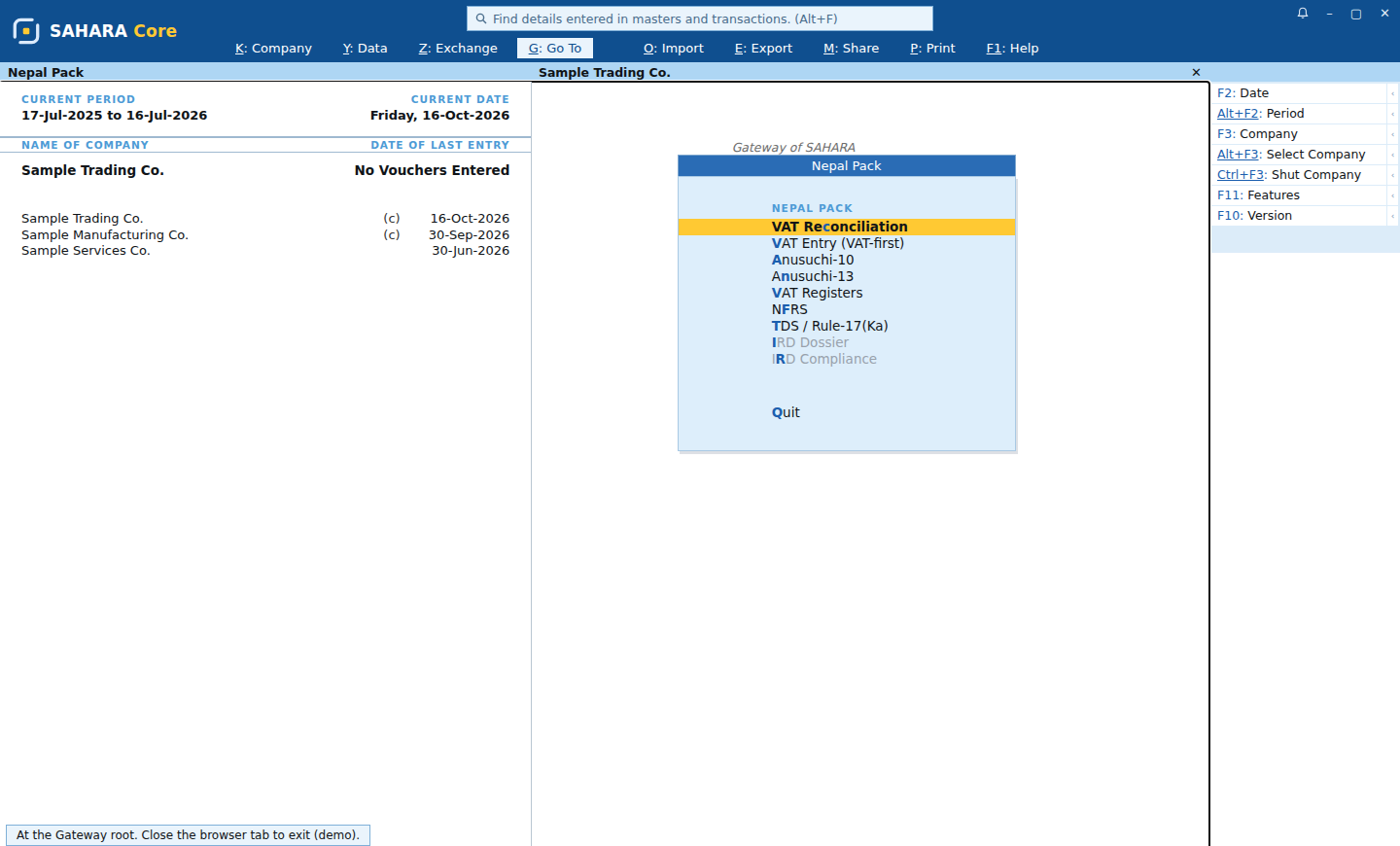The width and height of the screenshot is (1400, 846).
Task: Select the Sample Manufacturing Co. list row
Action: point(265,235)
